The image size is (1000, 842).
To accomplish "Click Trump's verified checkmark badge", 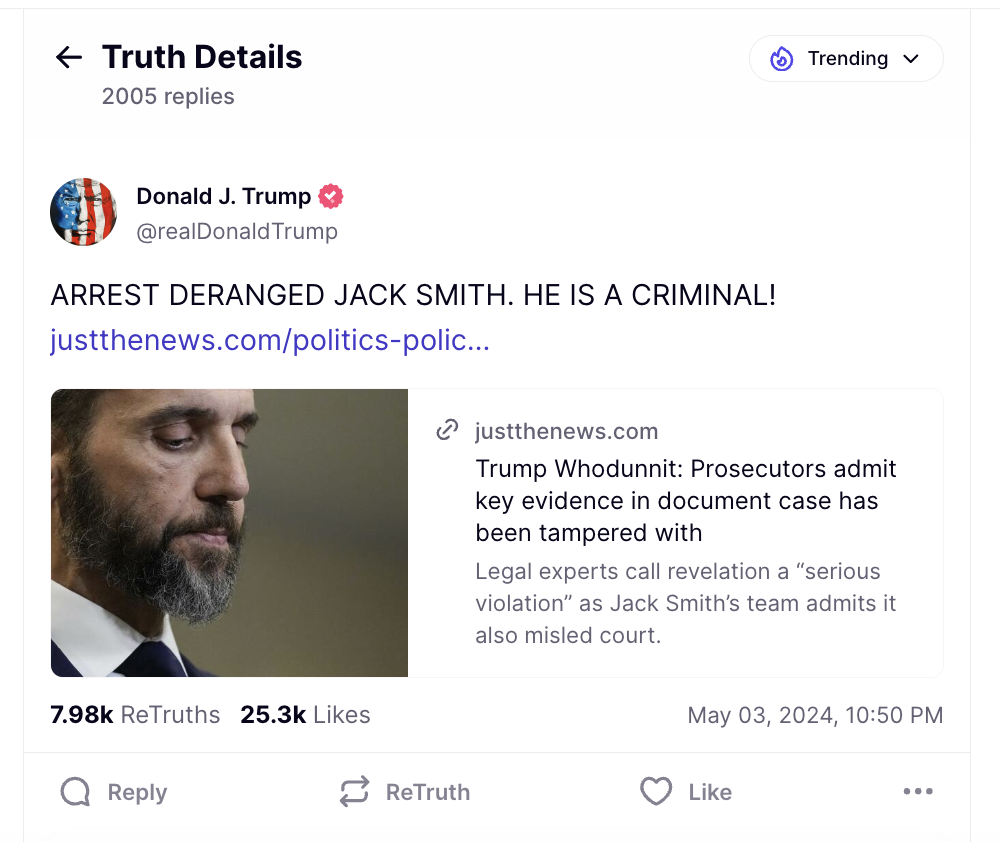I will coord(329,196).
